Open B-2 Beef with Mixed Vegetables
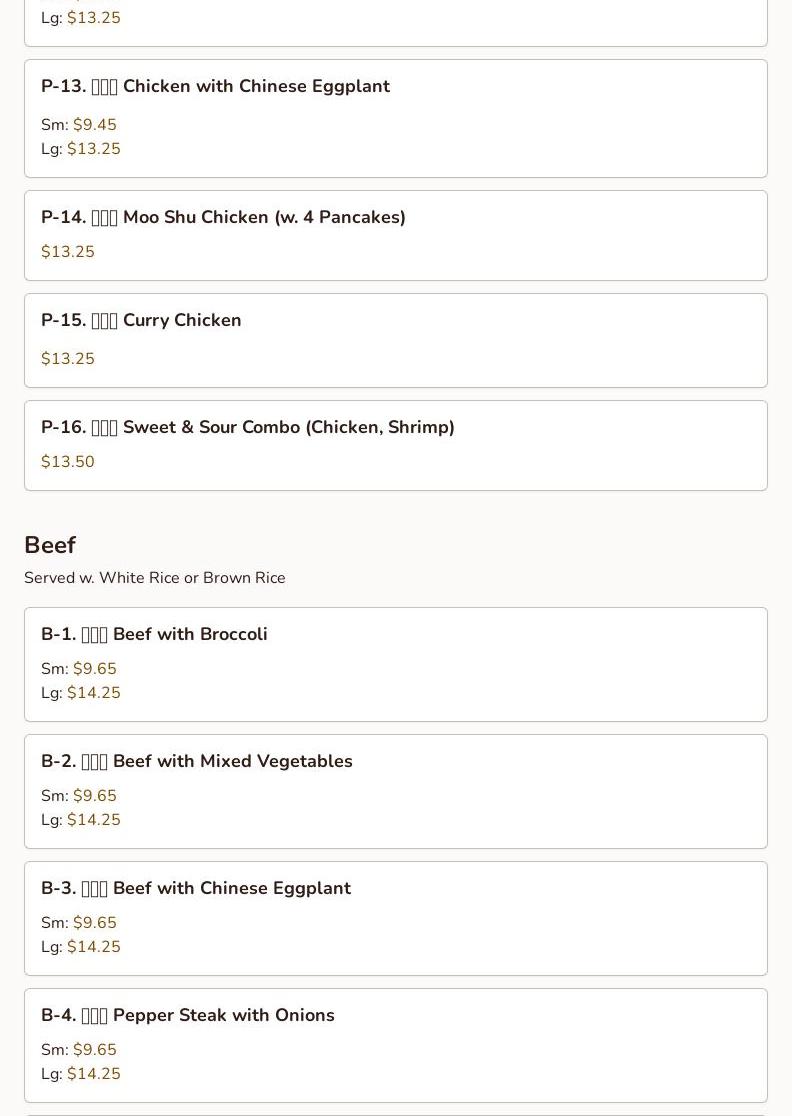Image resolution: width=792 pixels, height=1116 pixels. [x=396, y=791]
